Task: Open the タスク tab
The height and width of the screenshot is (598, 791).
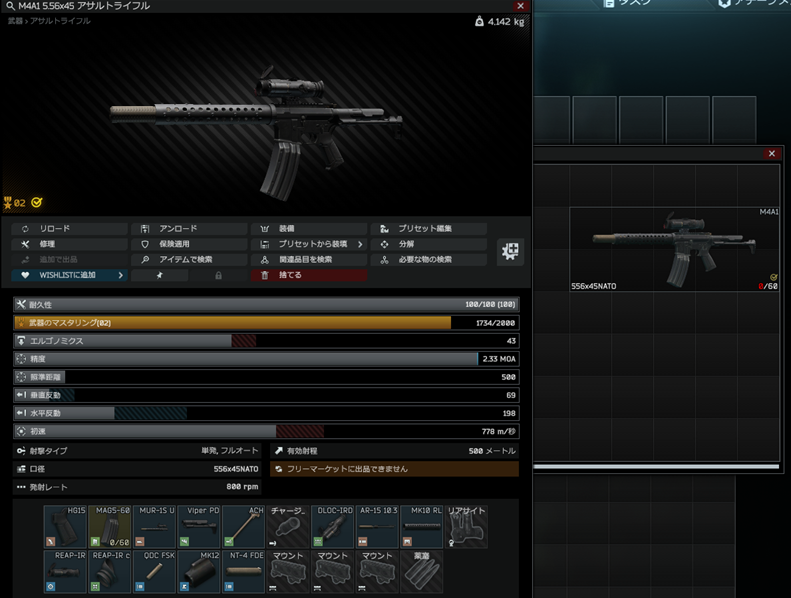Action: click(x=632, y=4)
